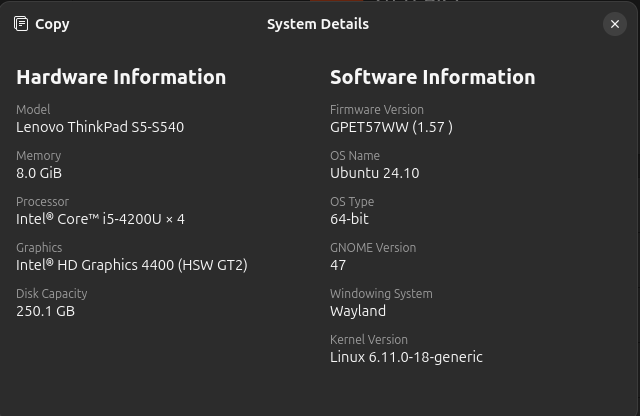The height and width of the screenshot is (416, 640).
Task: Click the Windowing System label
Action: tap(381, 294)
